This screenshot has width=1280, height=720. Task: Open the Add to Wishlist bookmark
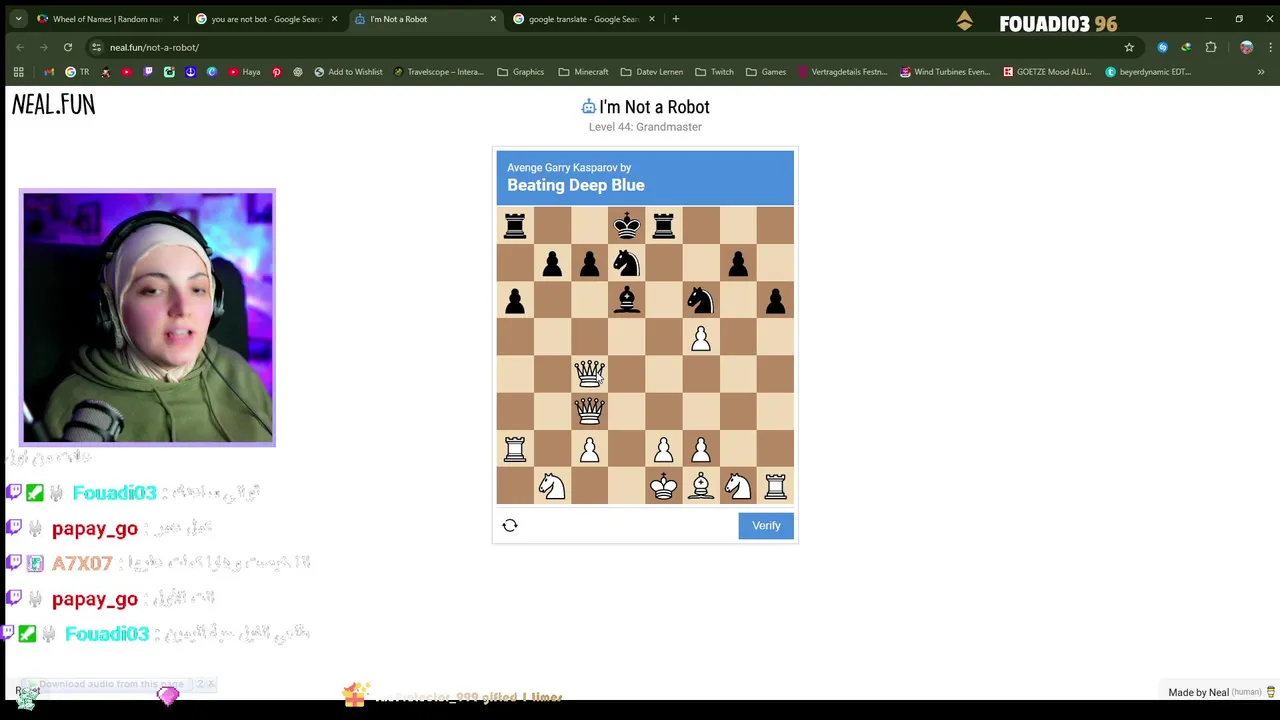click(348, 72)
